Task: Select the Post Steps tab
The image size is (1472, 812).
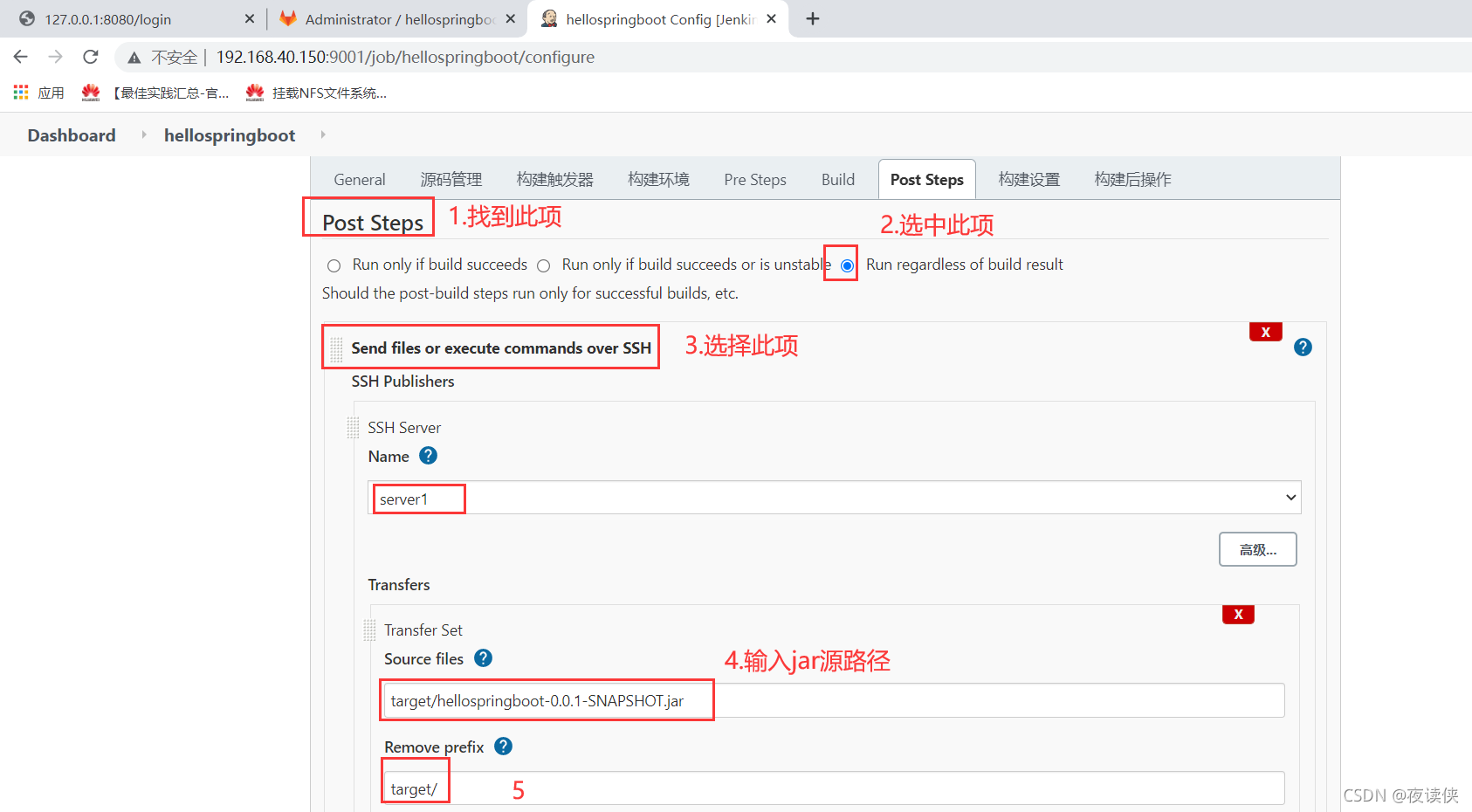Action: coord(927,179)
